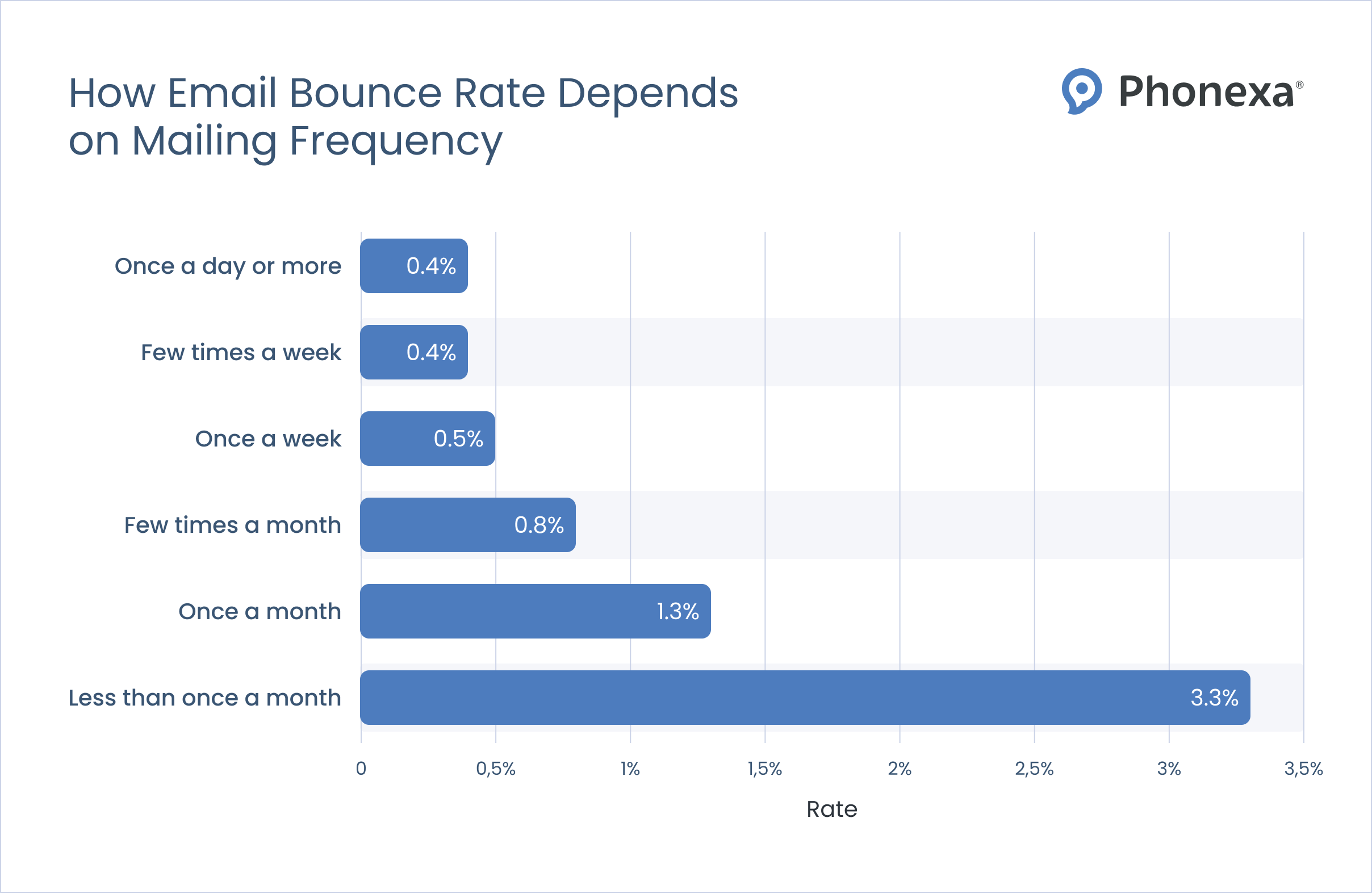Toggle the Once a week label
Screen dimensions: 1372x893
[x=268, y=439]
